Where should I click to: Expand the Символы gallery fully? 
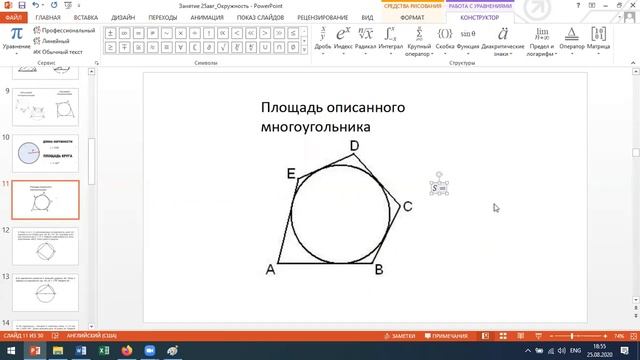point(304,50)
